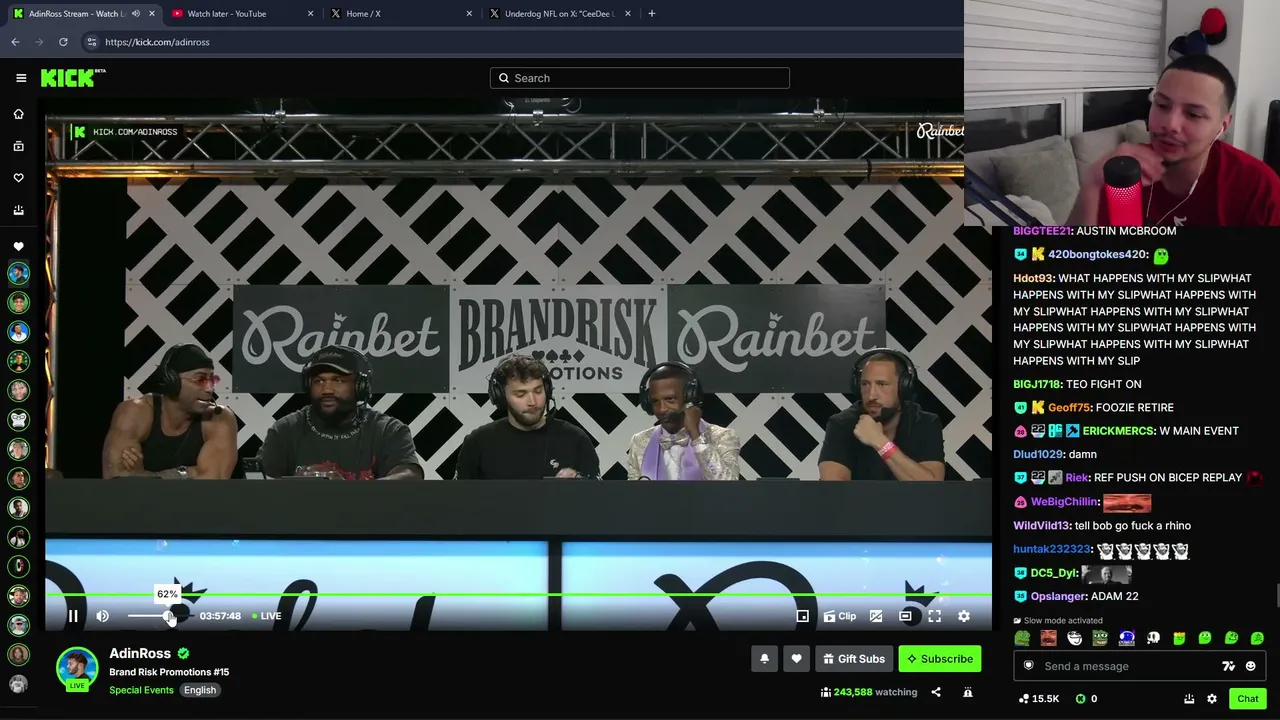Select the English language tag
The height and width of the screenshot is (720, 1280).
click(200, 690)
